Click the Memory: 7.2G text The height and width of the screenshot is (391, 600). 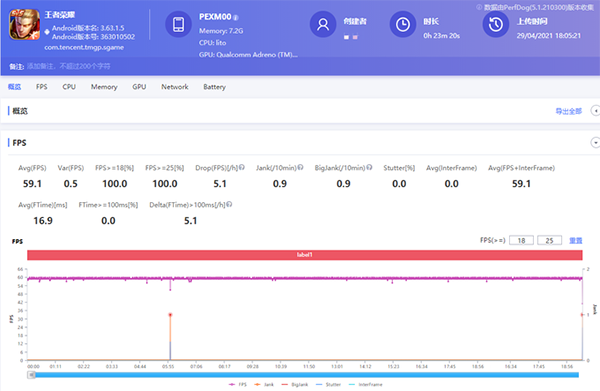[221, 31]
